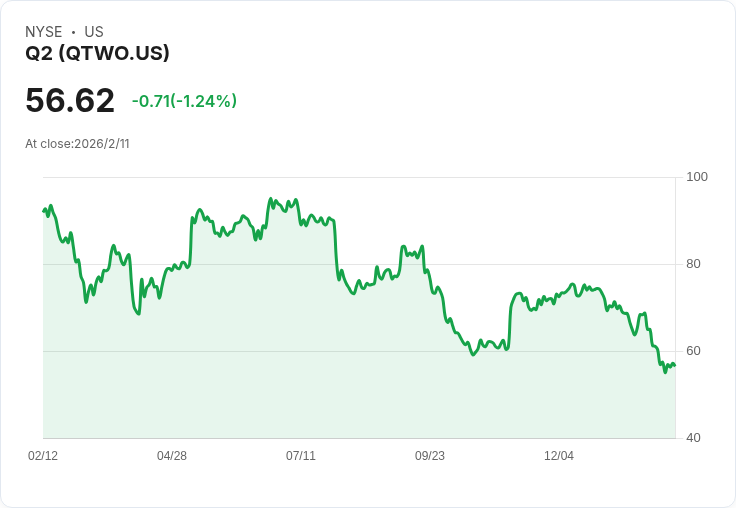Image resolution: width=736 pixels, height=508 pixels.
Task: Select the 04/28 date on the x-axis
Action: (172, 456)
